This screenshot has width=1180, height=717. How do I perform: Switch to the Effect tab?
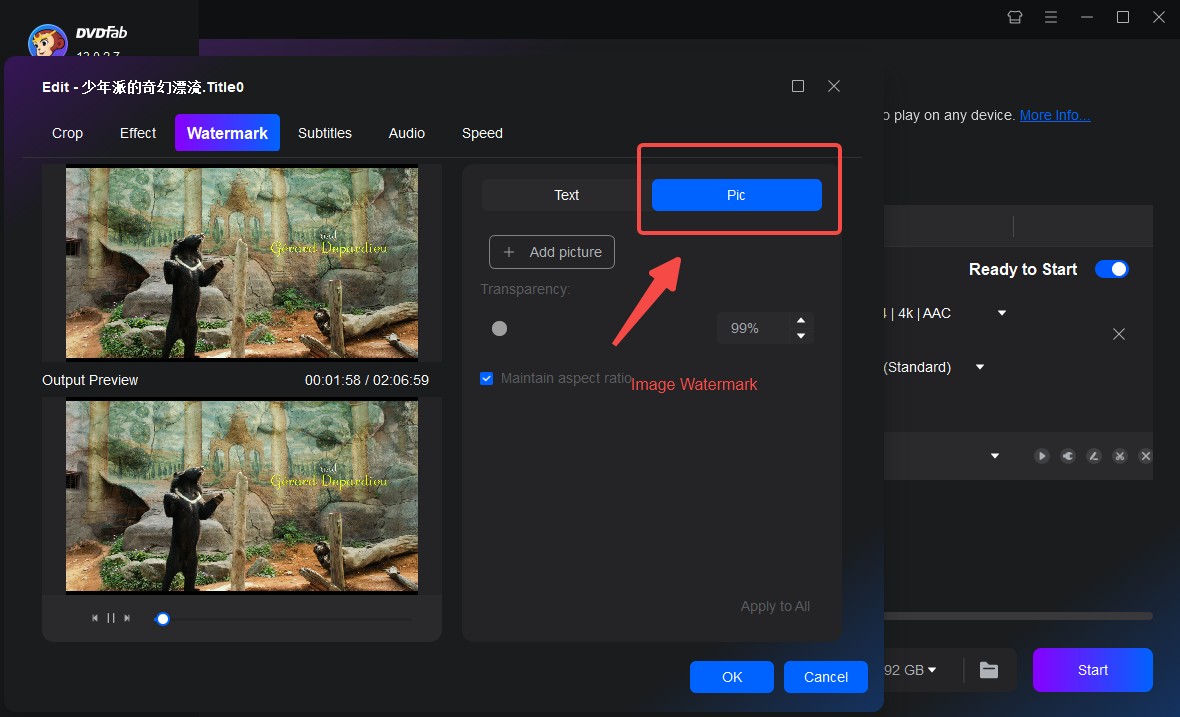(138, 133)
